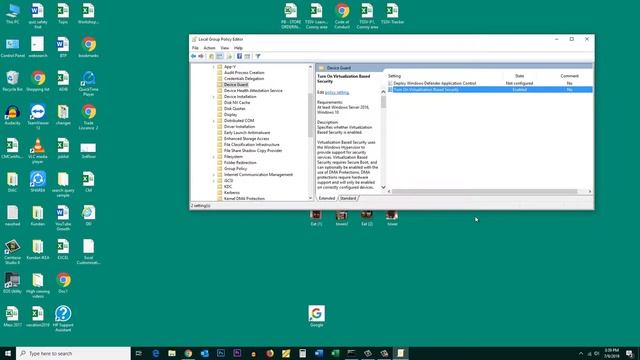Expand the App-V tree node arrow

point(213,67)
